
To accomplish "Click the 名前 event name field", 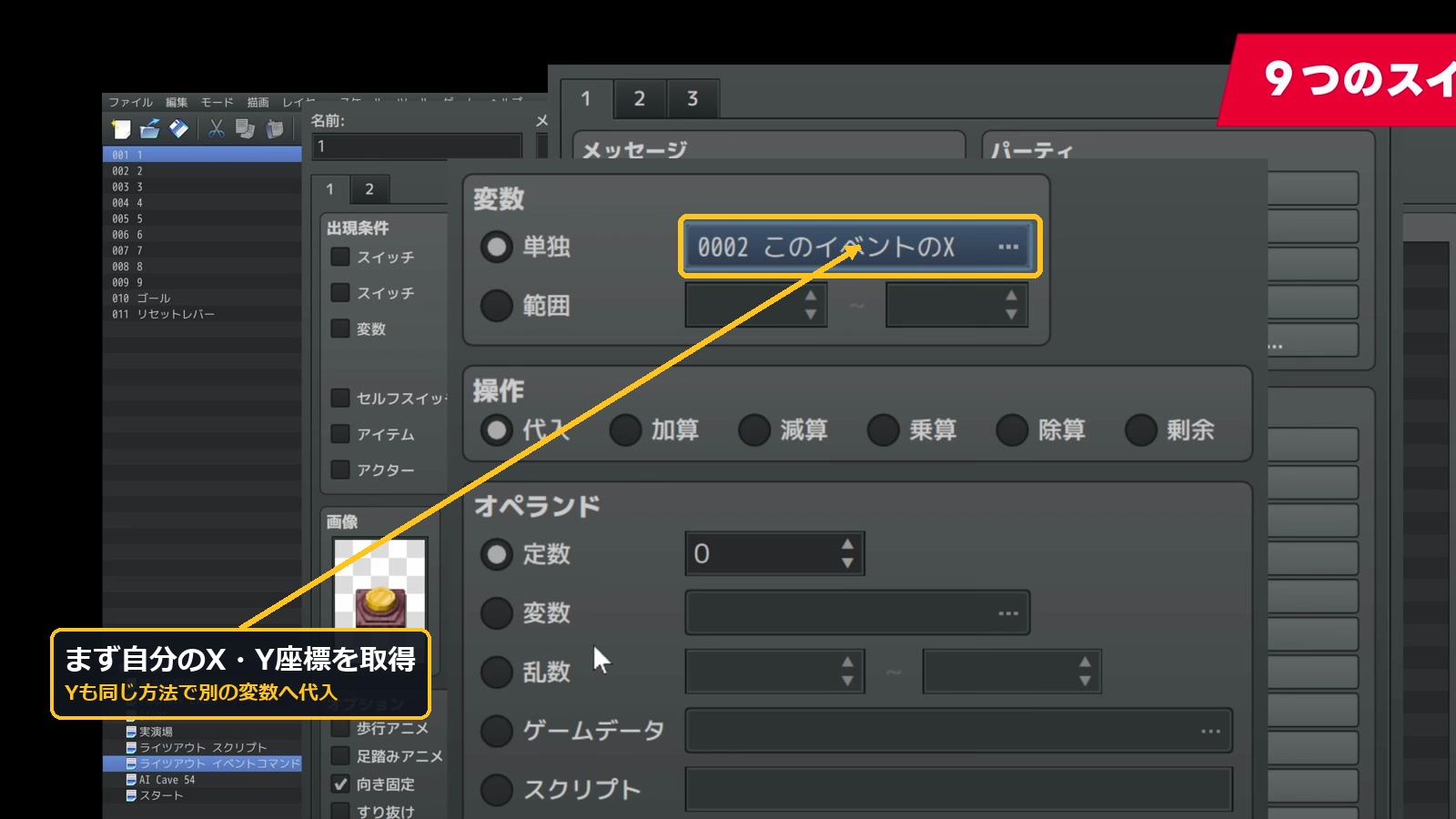I will [417, 146].
